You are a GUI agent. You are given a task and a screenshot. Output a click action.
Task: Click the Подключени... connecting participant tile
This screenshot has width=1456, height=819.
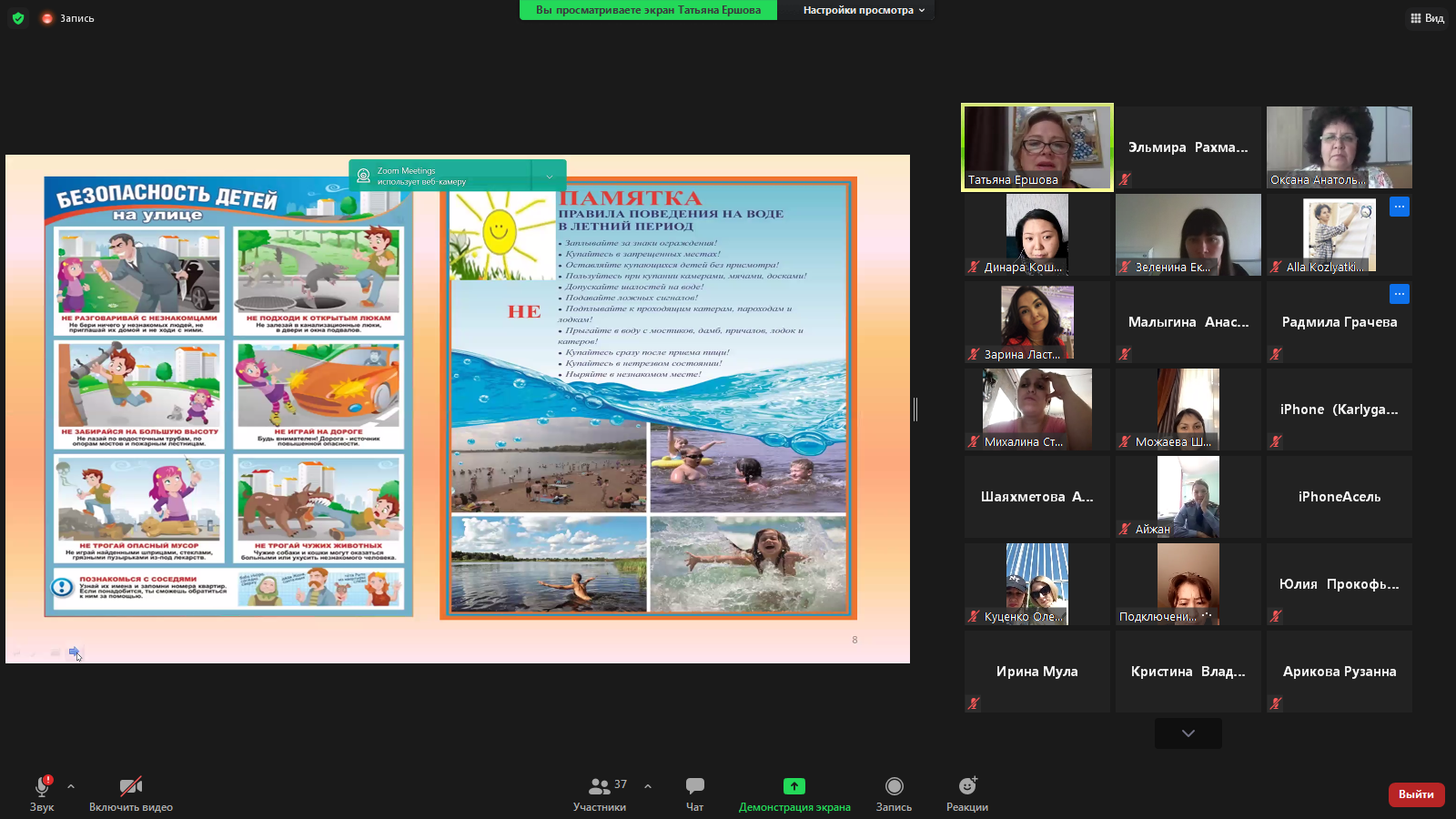(1188, 584)
